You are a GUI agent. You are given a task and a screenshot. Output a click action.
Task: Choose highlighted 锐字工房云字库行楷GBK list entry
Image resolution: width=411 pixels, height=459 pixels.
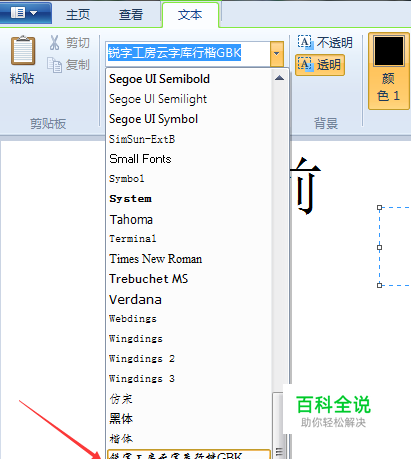(189, 454)
